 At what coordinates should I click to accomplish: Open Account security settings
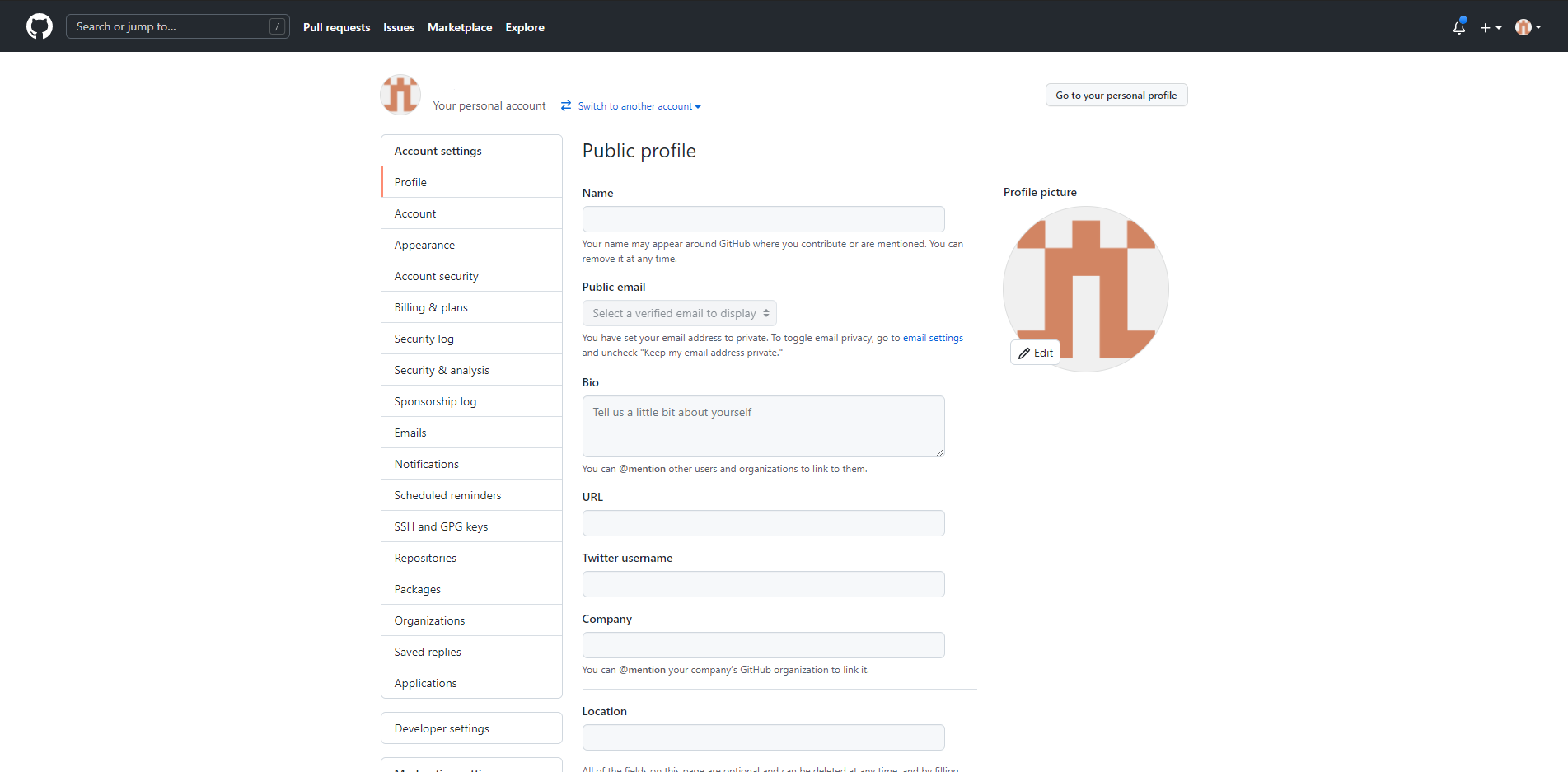[x=471, y=276]
